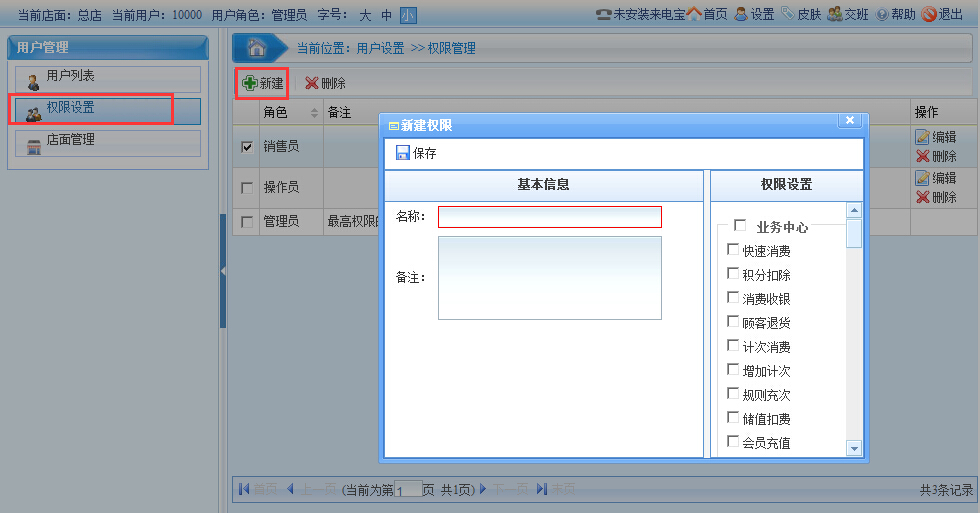Select the 最高权限 remark cell
Viewport: 980px width, 513px height.
[x=353, y=222]
